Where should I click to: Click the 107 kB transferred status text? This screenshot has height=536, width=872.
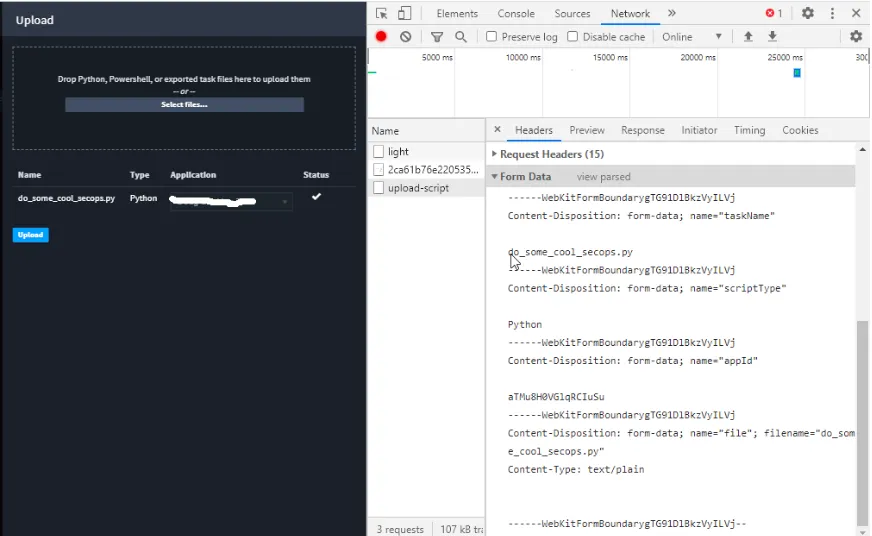point(462,529)
